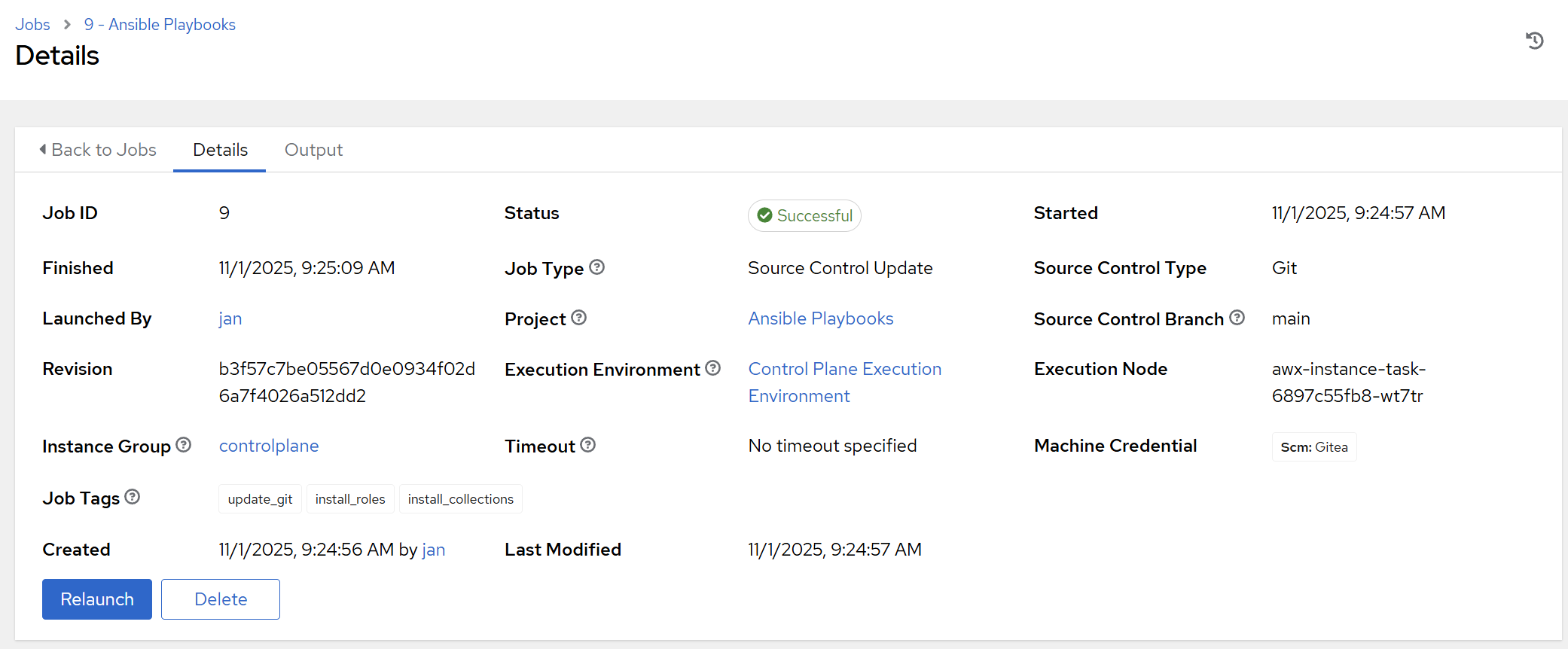The width and height of the screenshot is (1568, 649).
Task: Click the Delete button
Action: tap(221, 599)
